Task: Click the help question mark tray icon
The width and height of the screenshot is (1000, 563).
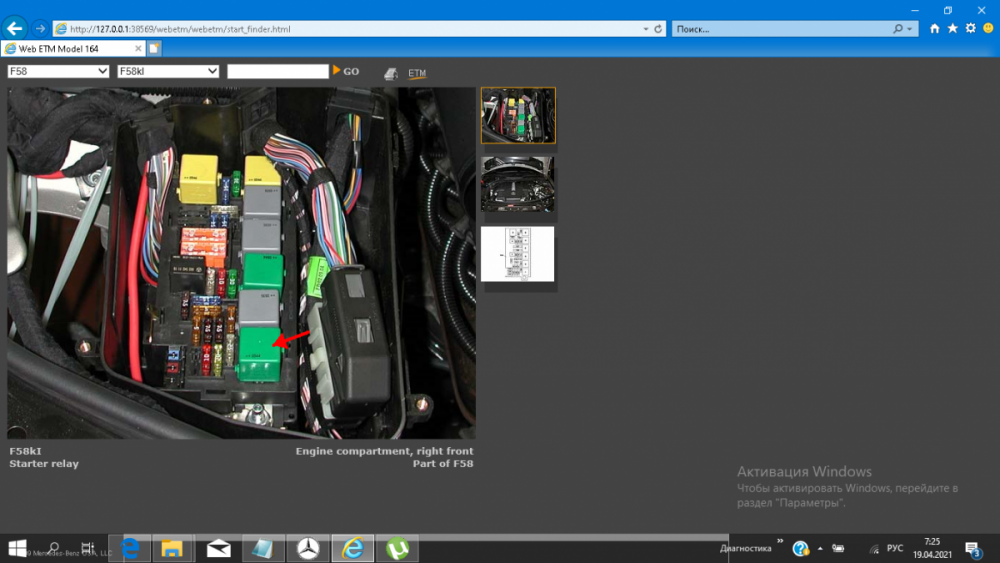Action: point(800,548)
